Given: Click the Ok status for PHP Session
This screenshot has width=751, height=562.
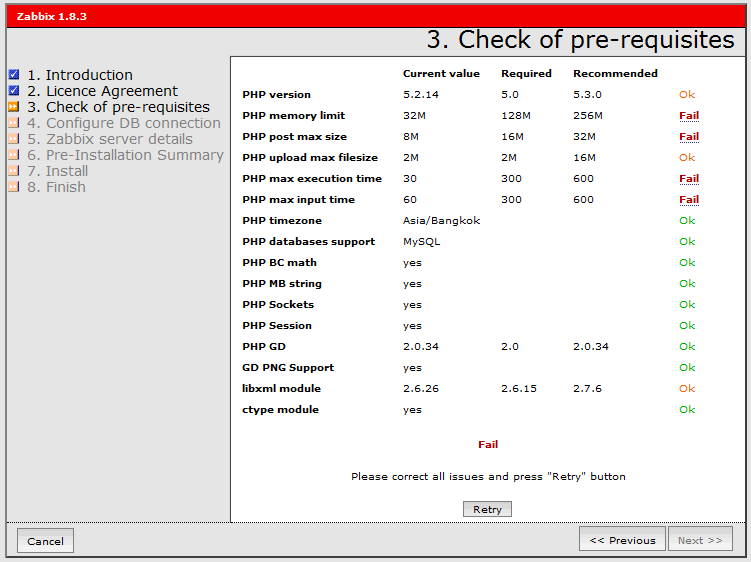Looking at the screenshot, I should coord(687,326).
